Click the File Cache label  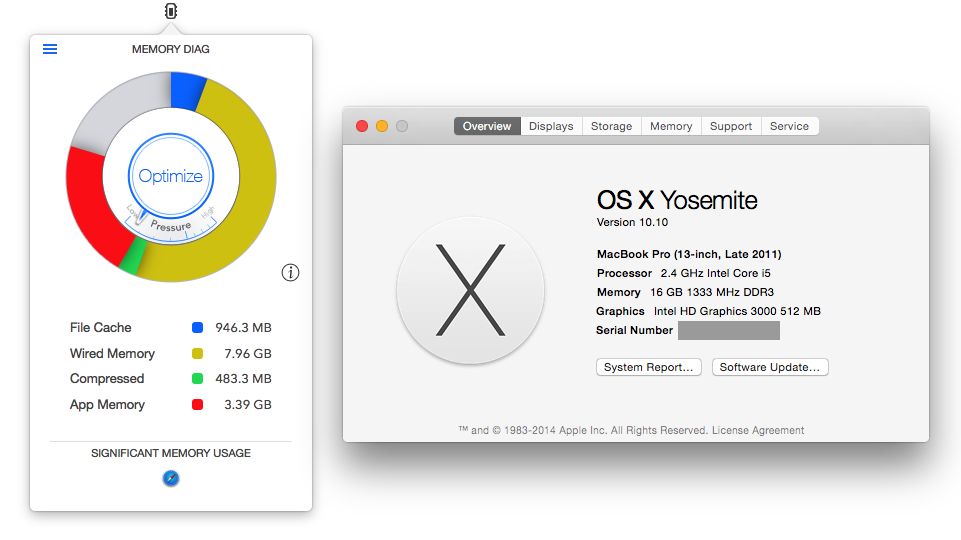101,328
